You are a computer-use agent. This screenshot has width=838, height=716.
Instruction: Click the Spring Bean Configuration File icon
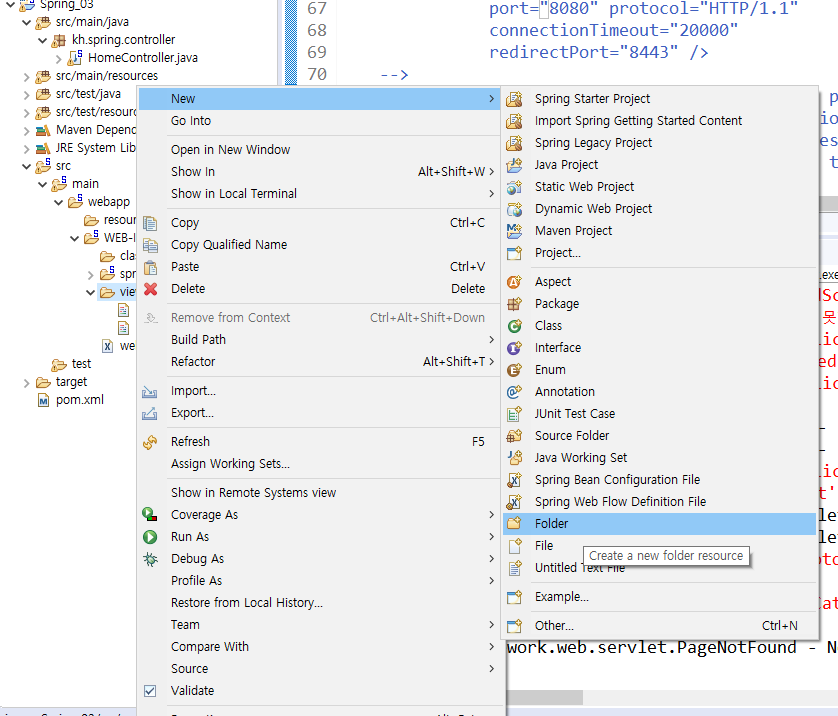click(514, 480)
